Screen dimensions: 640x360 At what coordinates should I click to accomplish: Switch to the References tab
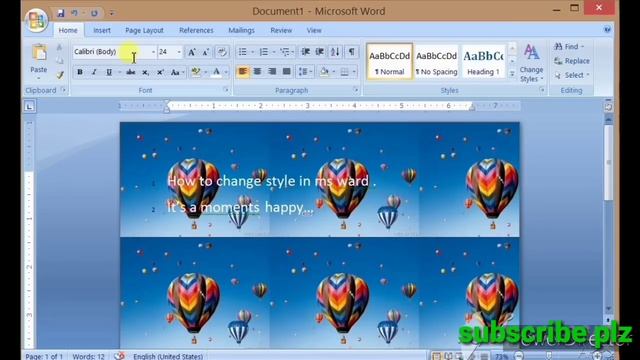pos(196,30)
